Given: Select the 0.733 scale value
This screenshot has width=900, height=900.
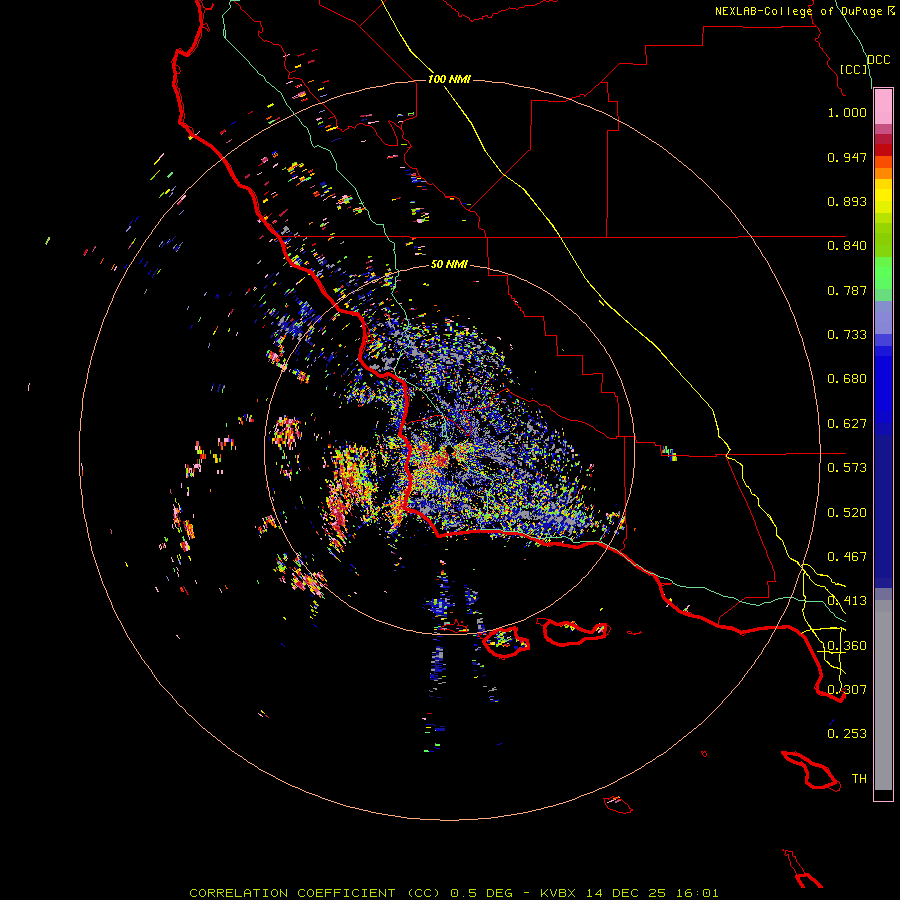Looking at the screenshot, I should tap(847, 335).
